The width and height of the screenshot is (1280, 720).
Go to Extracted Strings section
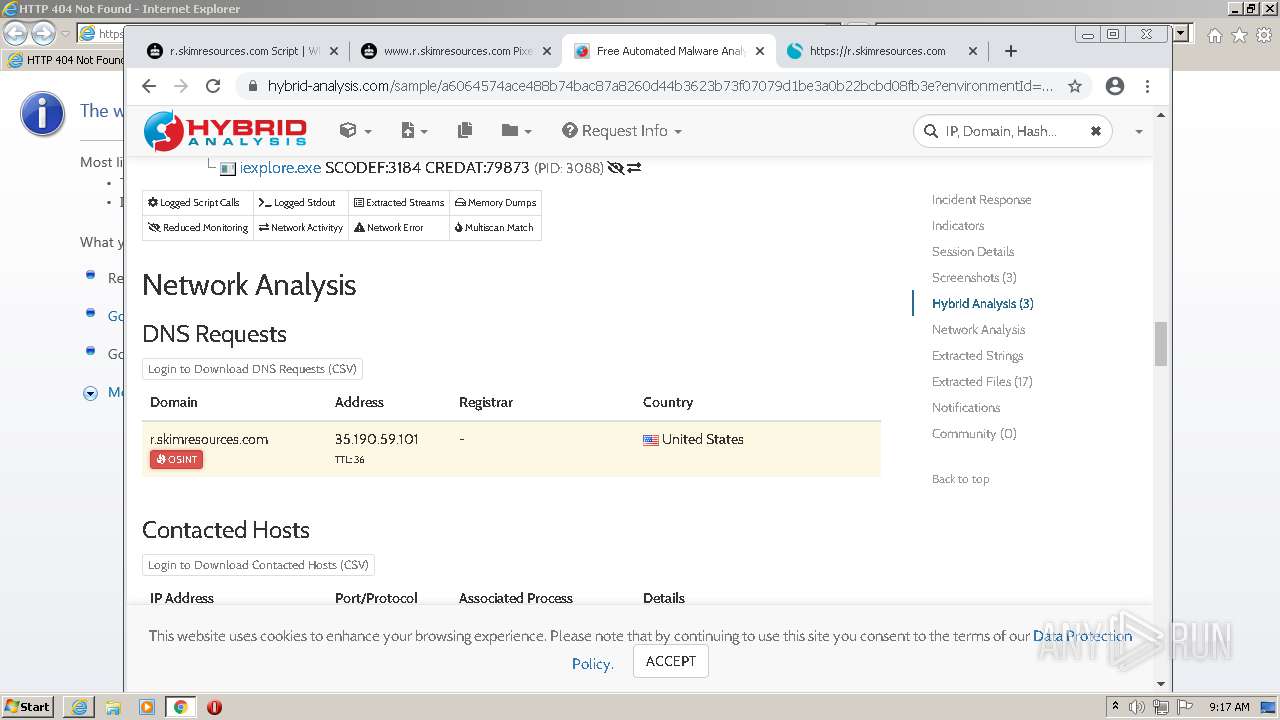point(977,356)
